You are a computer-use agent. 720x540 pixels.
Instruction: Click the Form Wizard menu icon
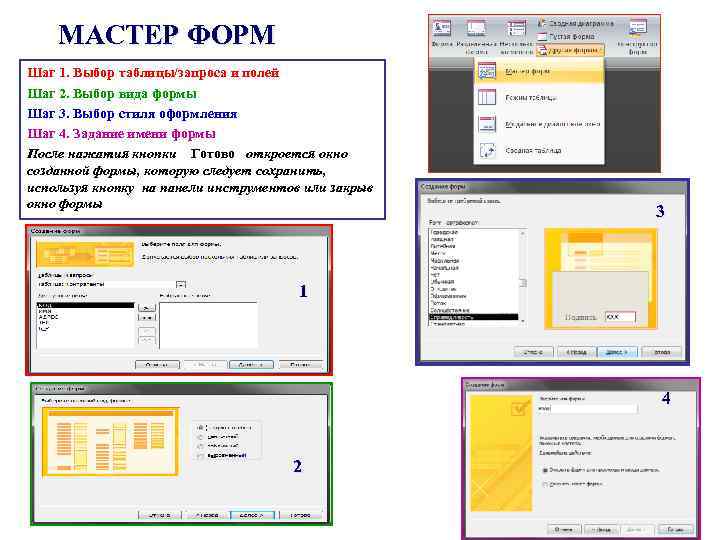coord(487,72)
